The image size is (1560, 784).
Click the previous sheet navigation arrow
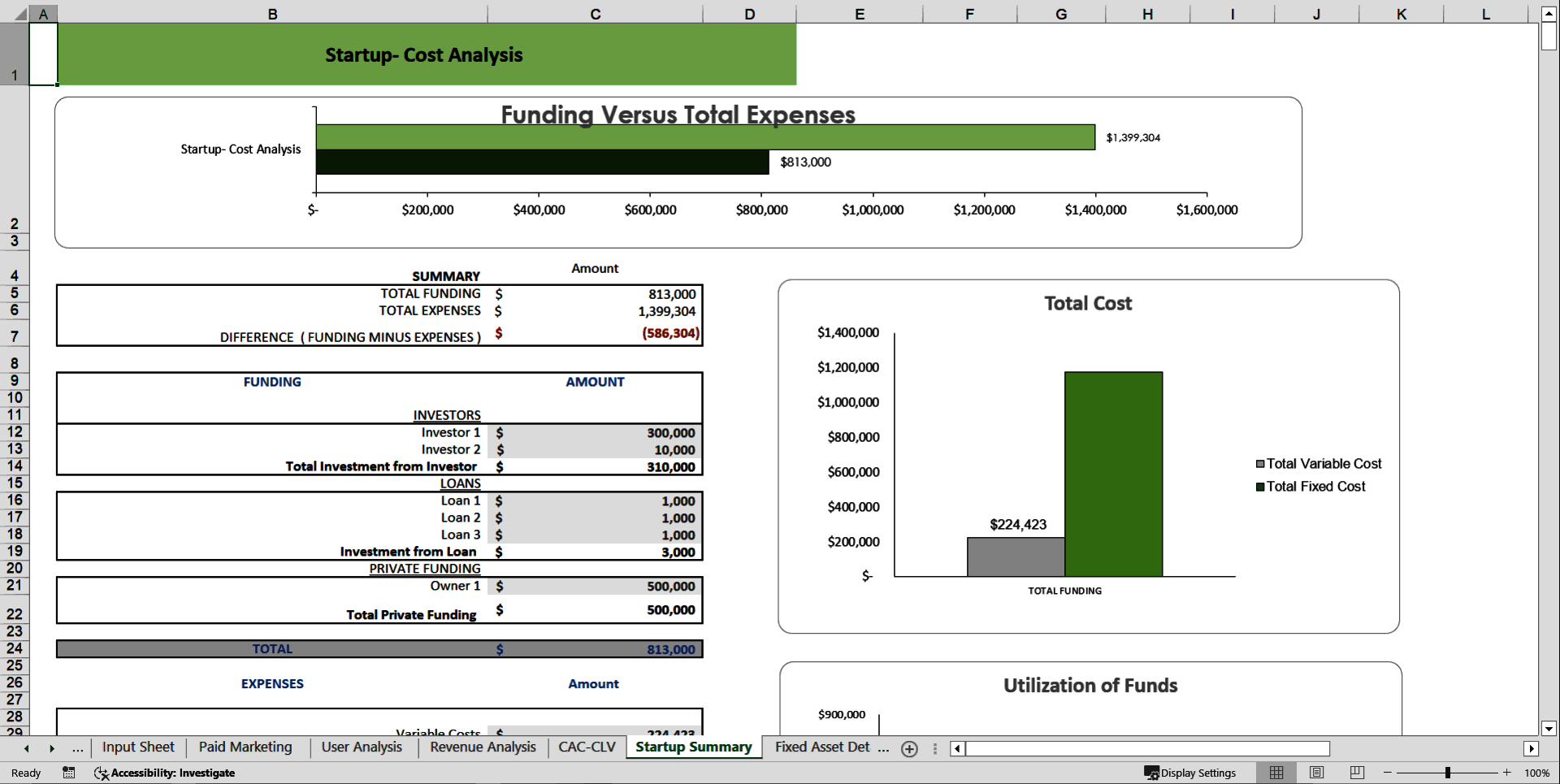pyautogui.click(x=27, y=748)
